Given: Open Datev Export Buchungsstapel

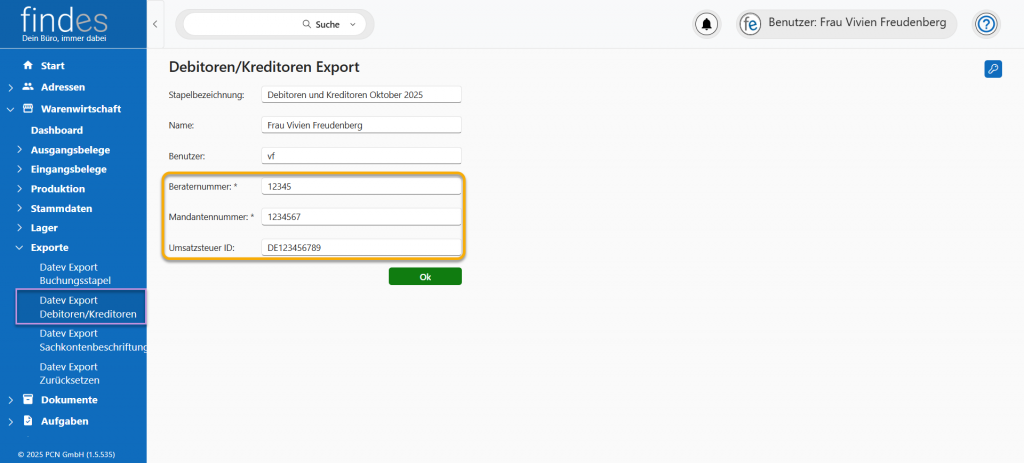Looking at the screenshot, I should (75, 274).
